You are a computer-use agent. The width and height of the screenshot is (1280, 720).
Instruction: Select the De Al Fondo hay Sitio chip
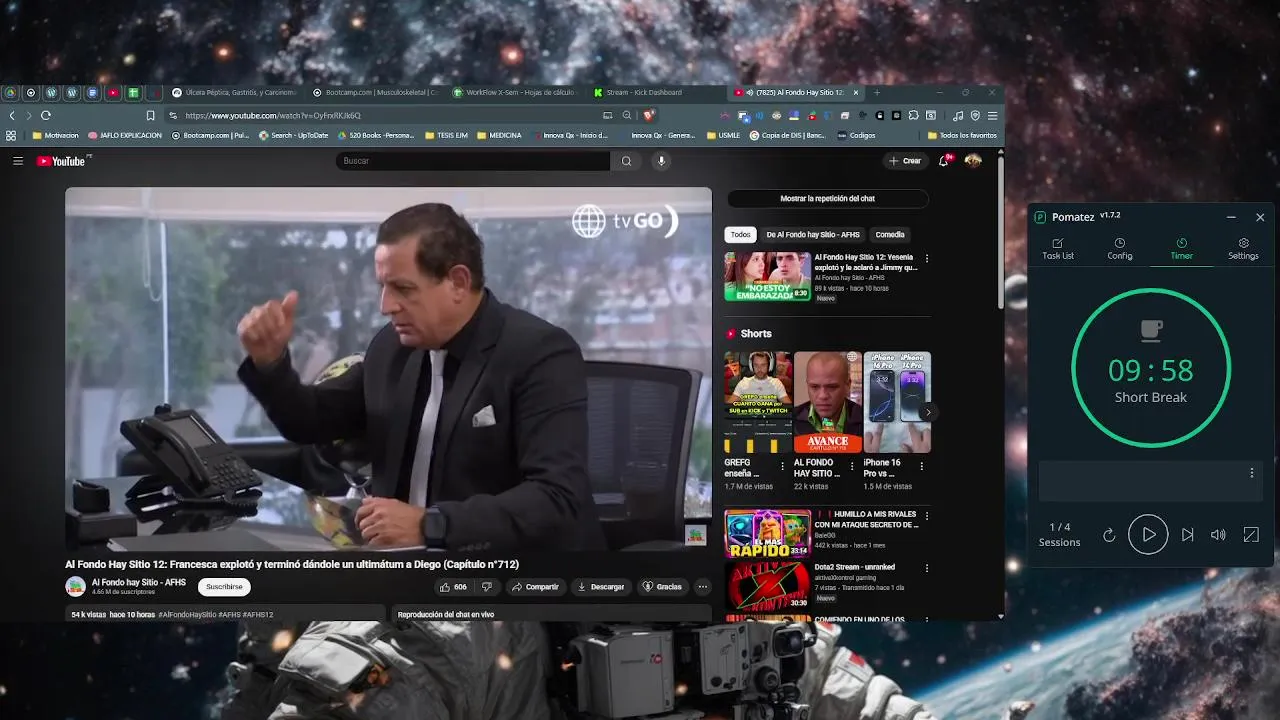click(x=813, y=235)
